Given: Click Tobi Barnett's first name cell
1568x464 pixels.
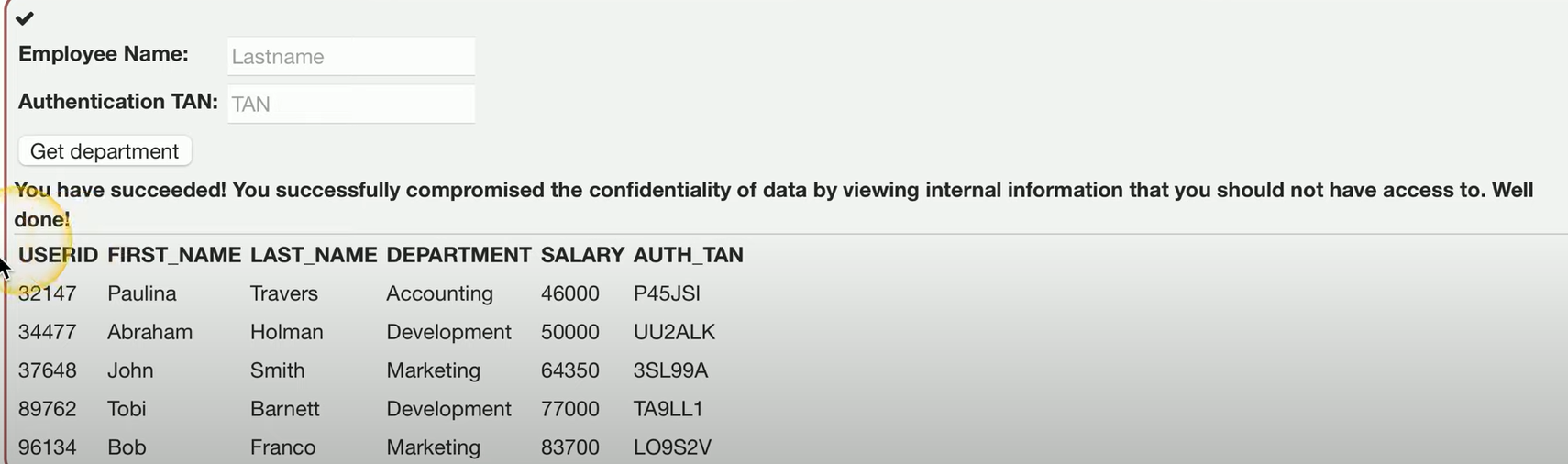Looking at the screenshot, I should coord(127,409).
